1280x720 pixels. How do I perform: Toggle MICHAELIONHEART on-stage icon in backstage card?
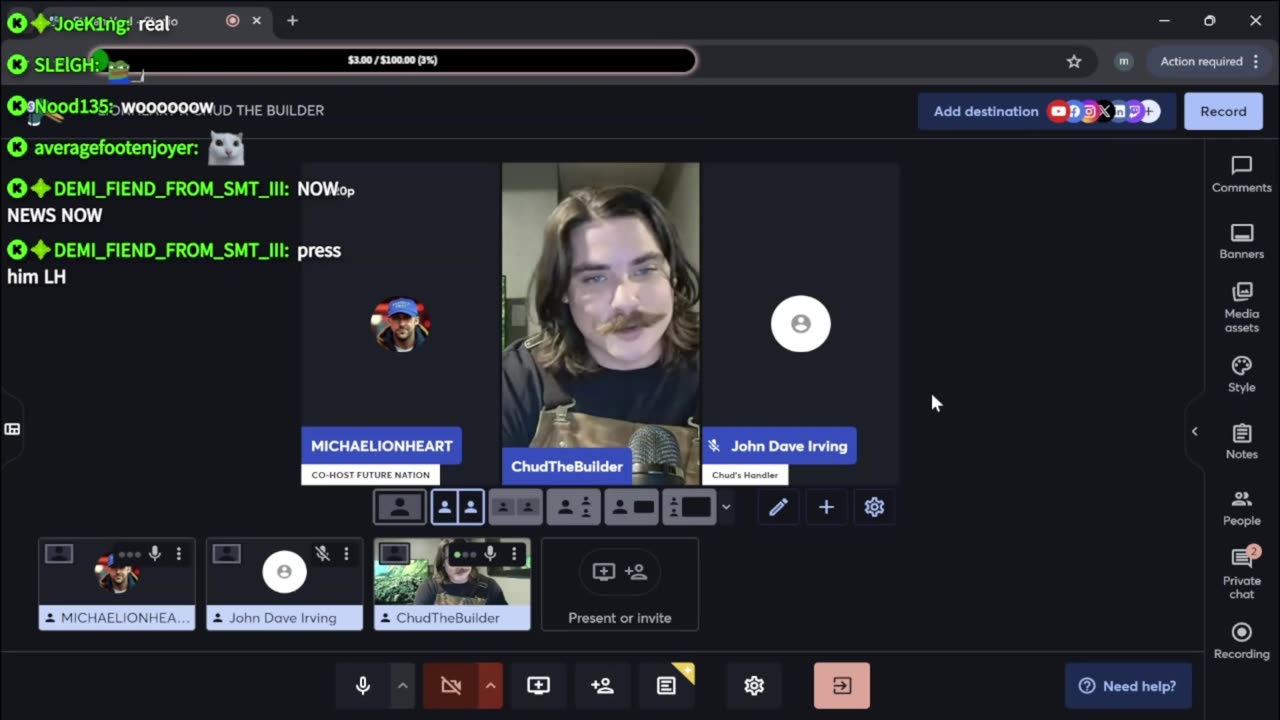(59, 553)
